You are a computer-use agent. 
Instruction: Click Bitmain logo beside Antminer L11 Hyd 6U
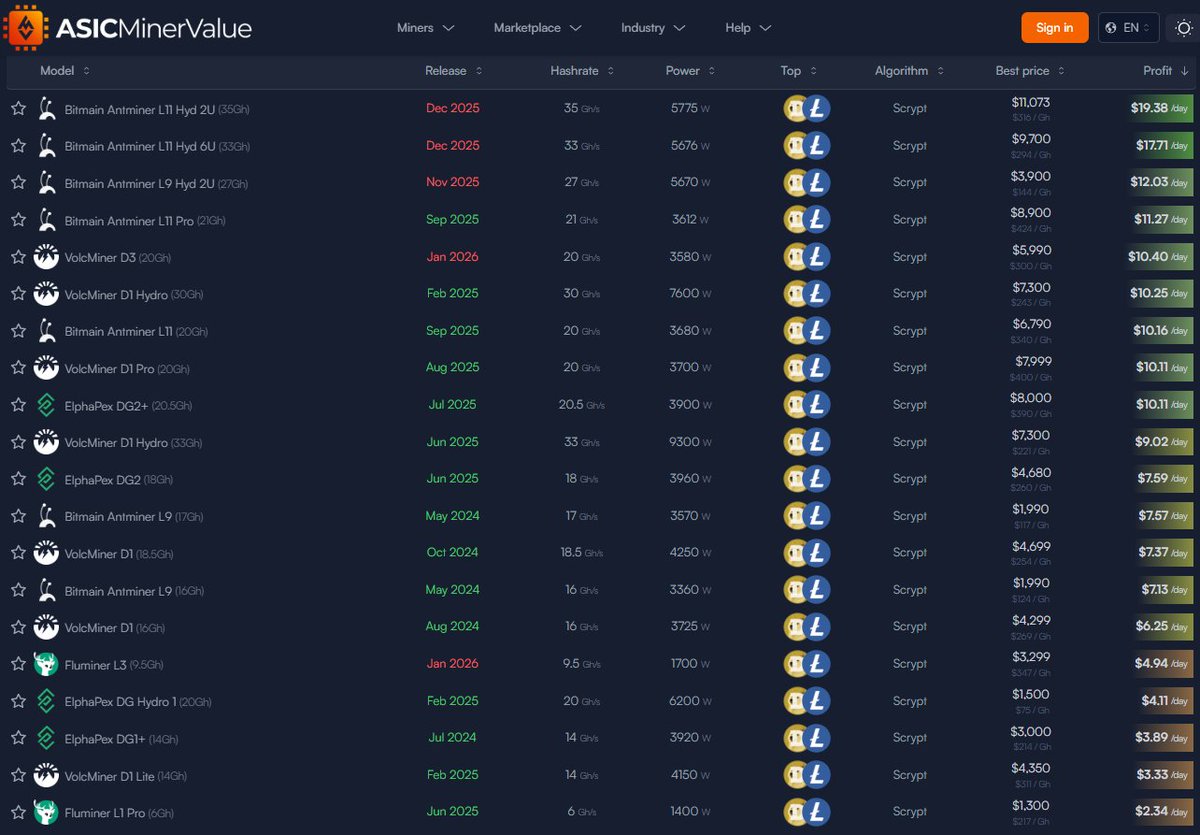point(46,146)
